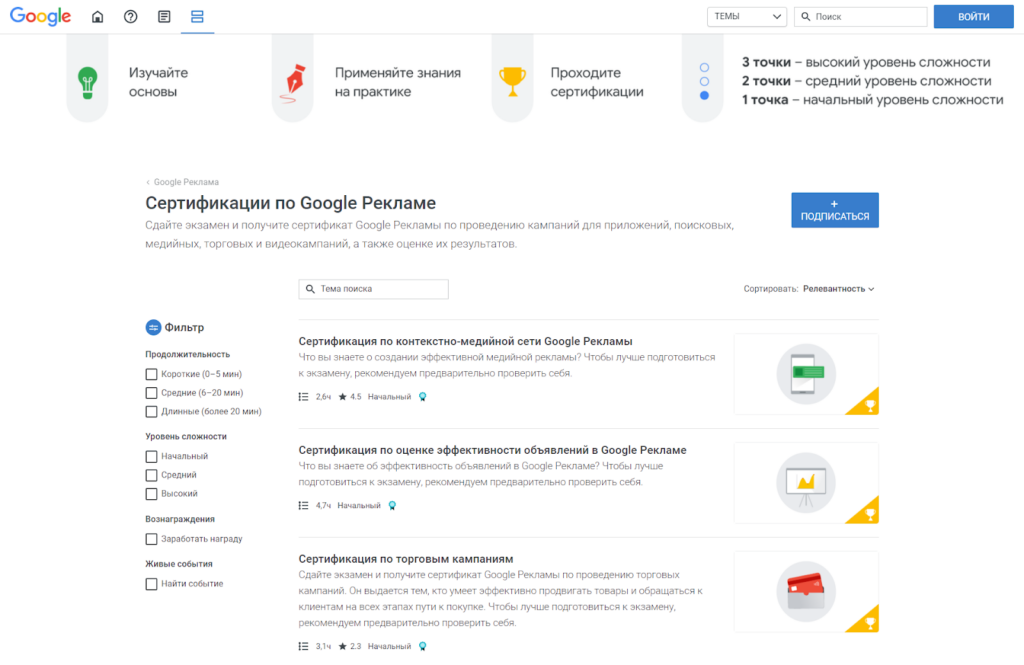The width and height of the screenshot is (1024, 665).
Task: Open the ТЕМЫ dropdown
Action: (746, 16)
